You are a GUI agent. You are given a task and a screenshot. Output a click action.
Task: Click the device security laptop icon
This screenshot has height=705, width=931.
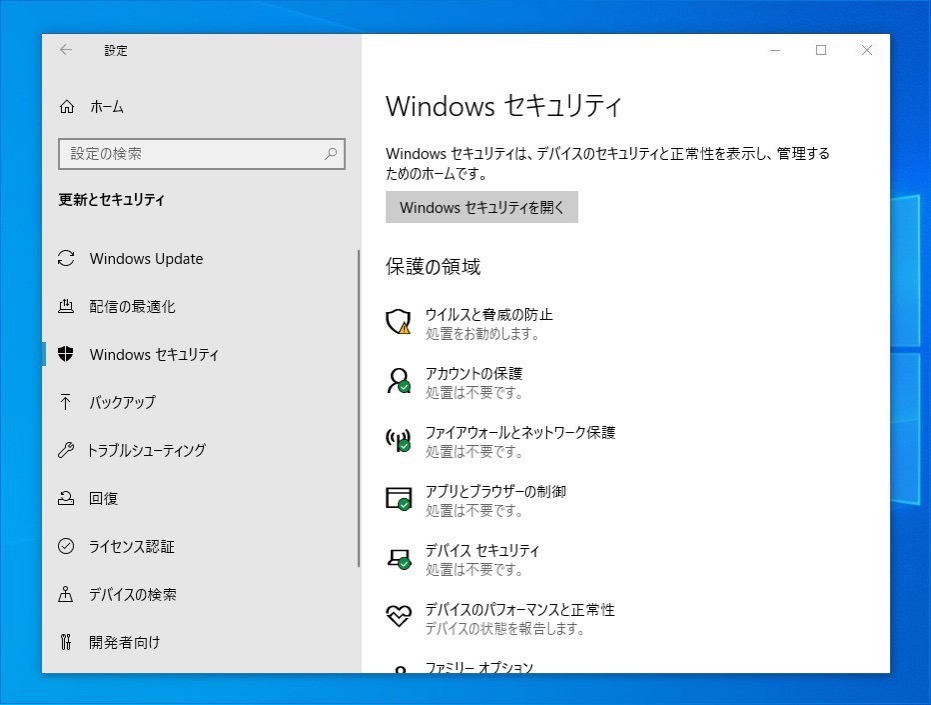(x=399, y=558)
